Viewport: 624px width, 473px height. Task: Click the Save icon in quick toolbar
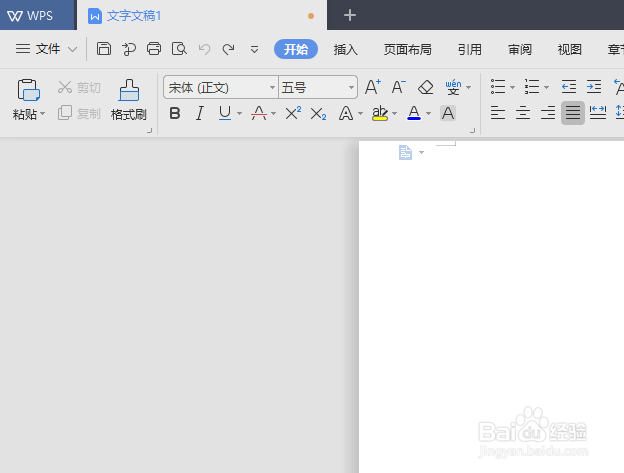pos(104,49)
